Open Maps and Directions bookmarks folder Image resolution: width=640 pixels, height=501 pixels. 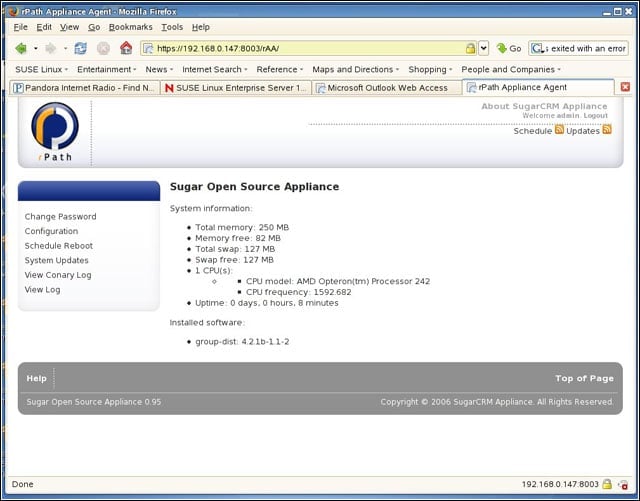point(356,69)
